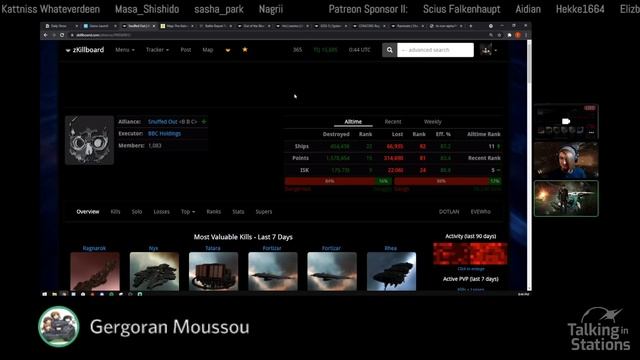Click the 'Most Valuable Kills - Last 7 Days' heading
Screen dimensions: 640x360
[x=243, y=237]
